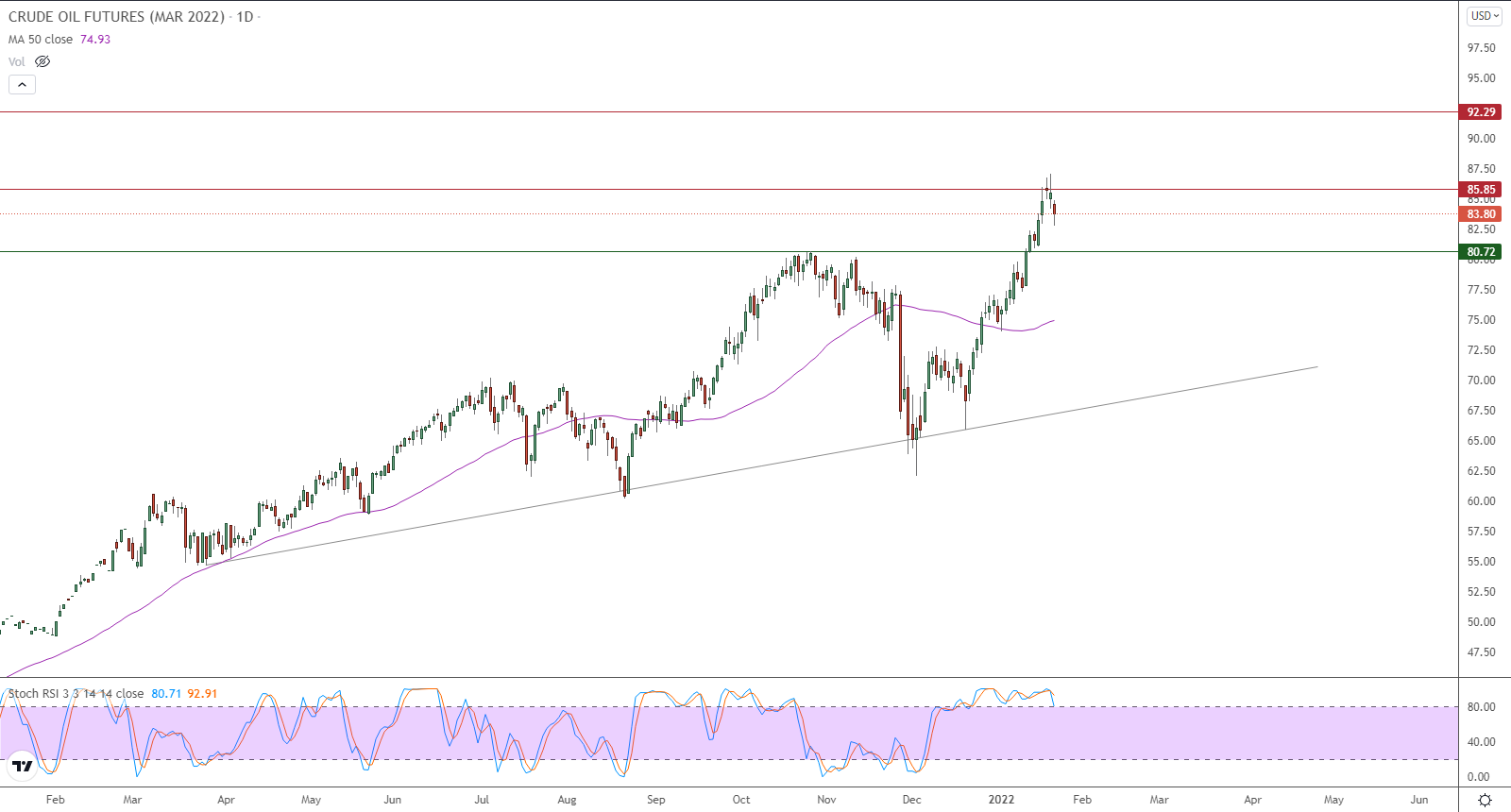This screenshot has height=812, width=1511.
Task: Select the 80.72 green price label
Action: (x=1481, y=251)
